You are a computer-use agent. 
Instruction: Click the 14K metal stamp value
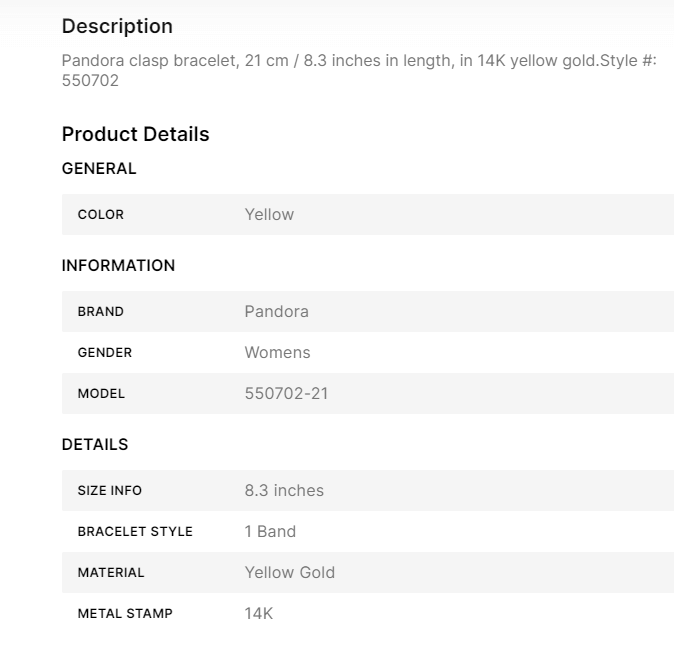click(x=258, y=613)
